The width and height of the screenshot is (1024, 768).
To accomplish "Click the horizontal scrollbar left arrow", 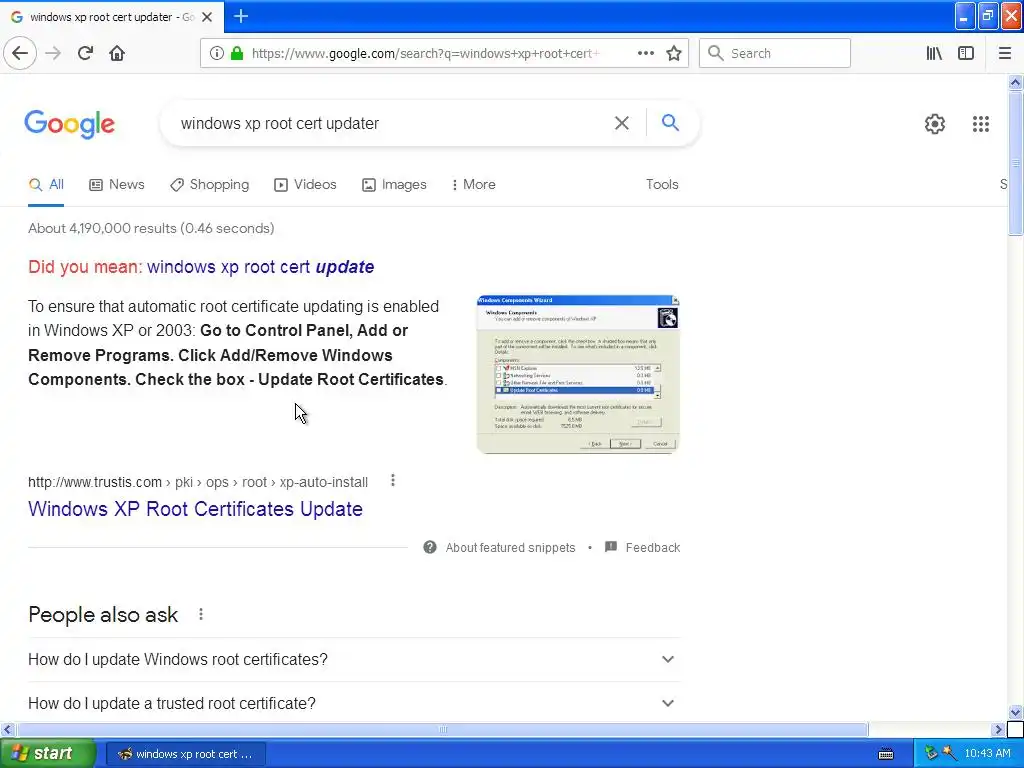I will 7,729.
